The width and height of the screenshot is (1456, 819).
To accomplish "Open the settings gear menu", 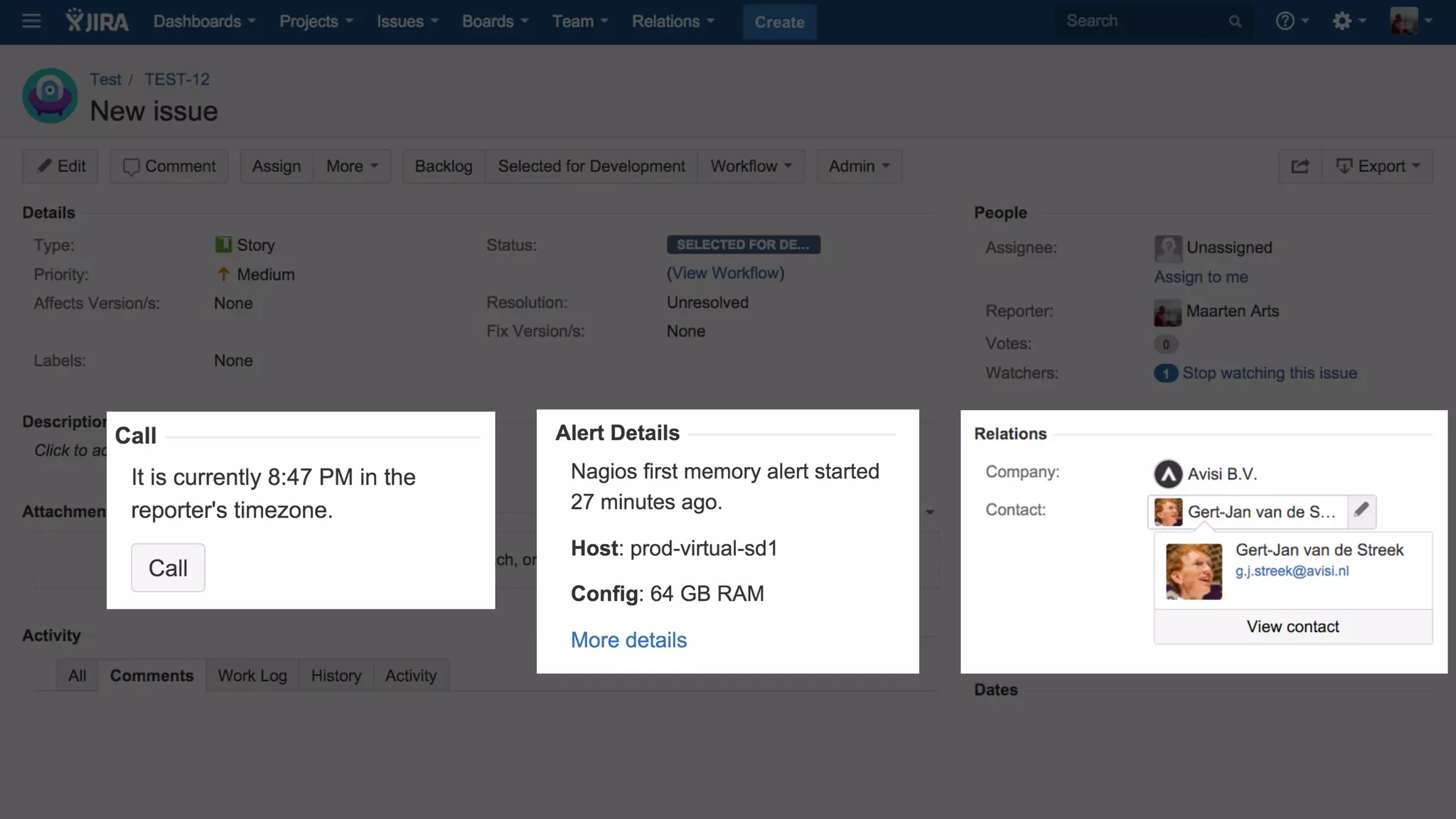I will [x=1348, y=21].
